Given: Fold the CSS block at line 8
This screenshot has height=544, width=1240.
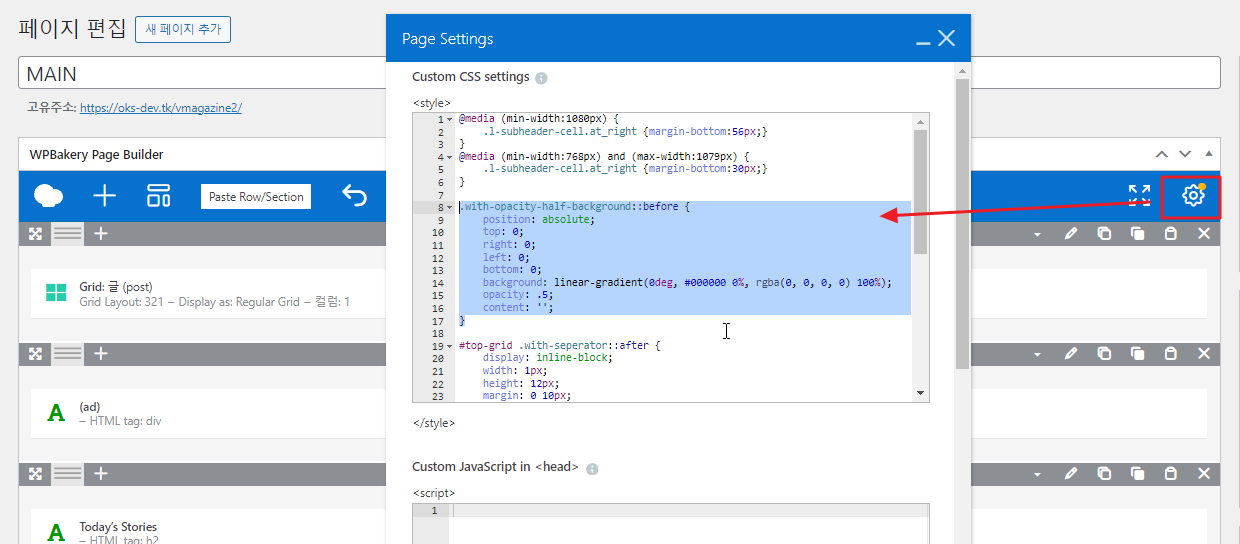Looking at the screenshot, I should (450, 207).
